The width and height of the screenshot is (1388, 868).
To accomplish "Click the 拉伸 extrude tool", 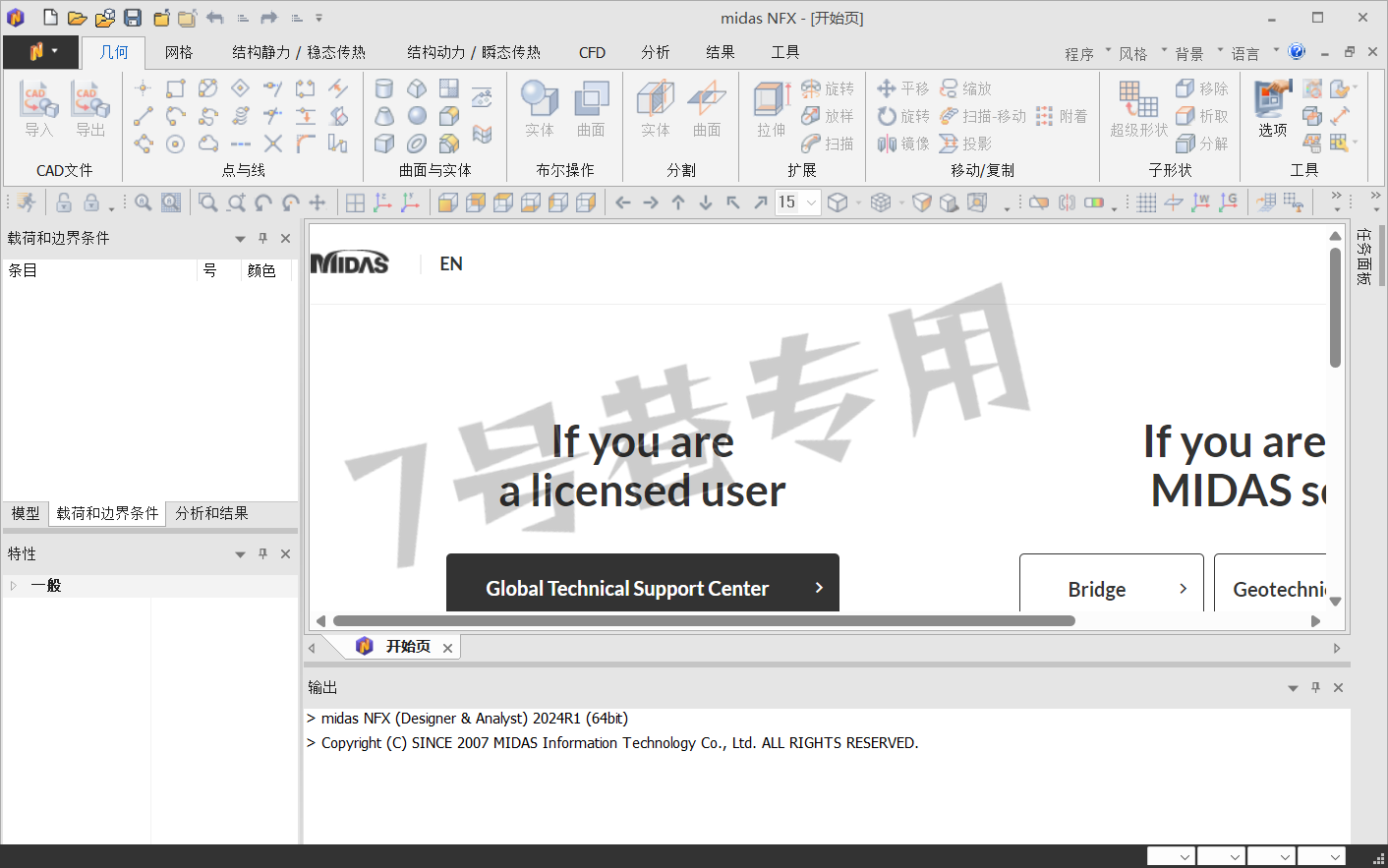I will [x=772, y=108].
